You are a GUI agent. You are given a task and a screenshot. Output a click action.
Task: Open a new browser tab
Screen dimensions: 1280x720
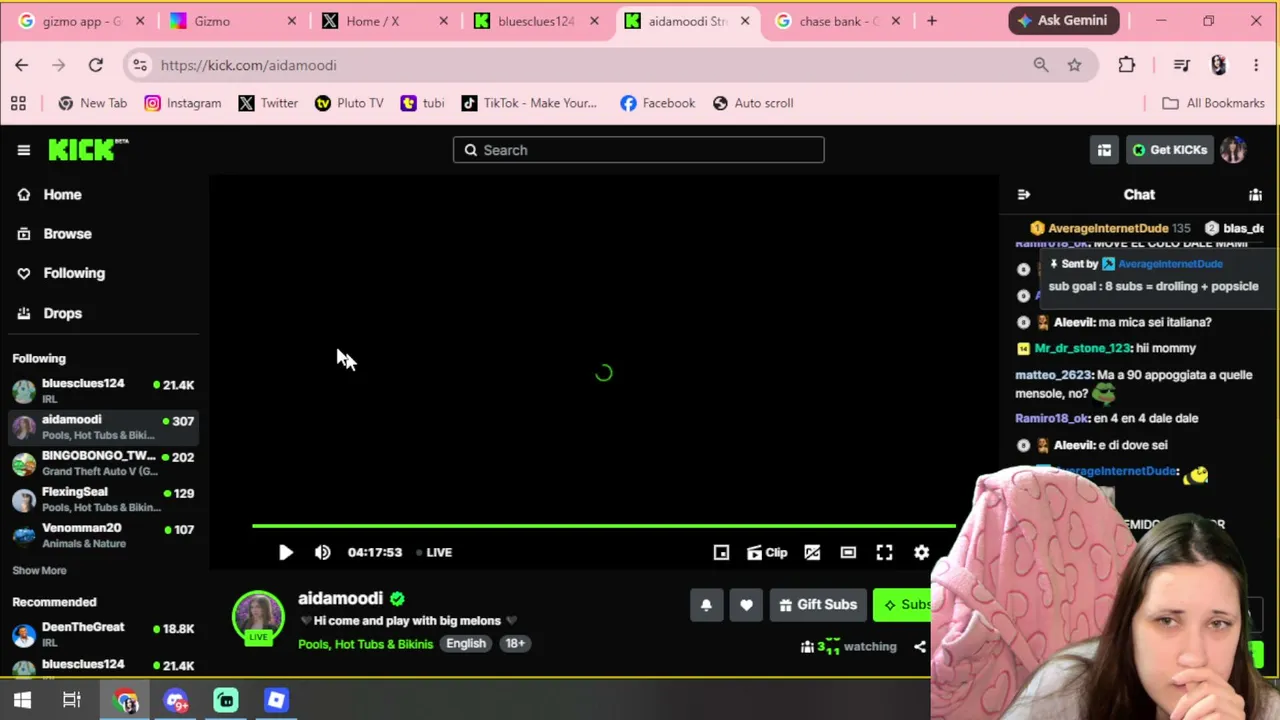pyautogui.click(x=932, y=21)
